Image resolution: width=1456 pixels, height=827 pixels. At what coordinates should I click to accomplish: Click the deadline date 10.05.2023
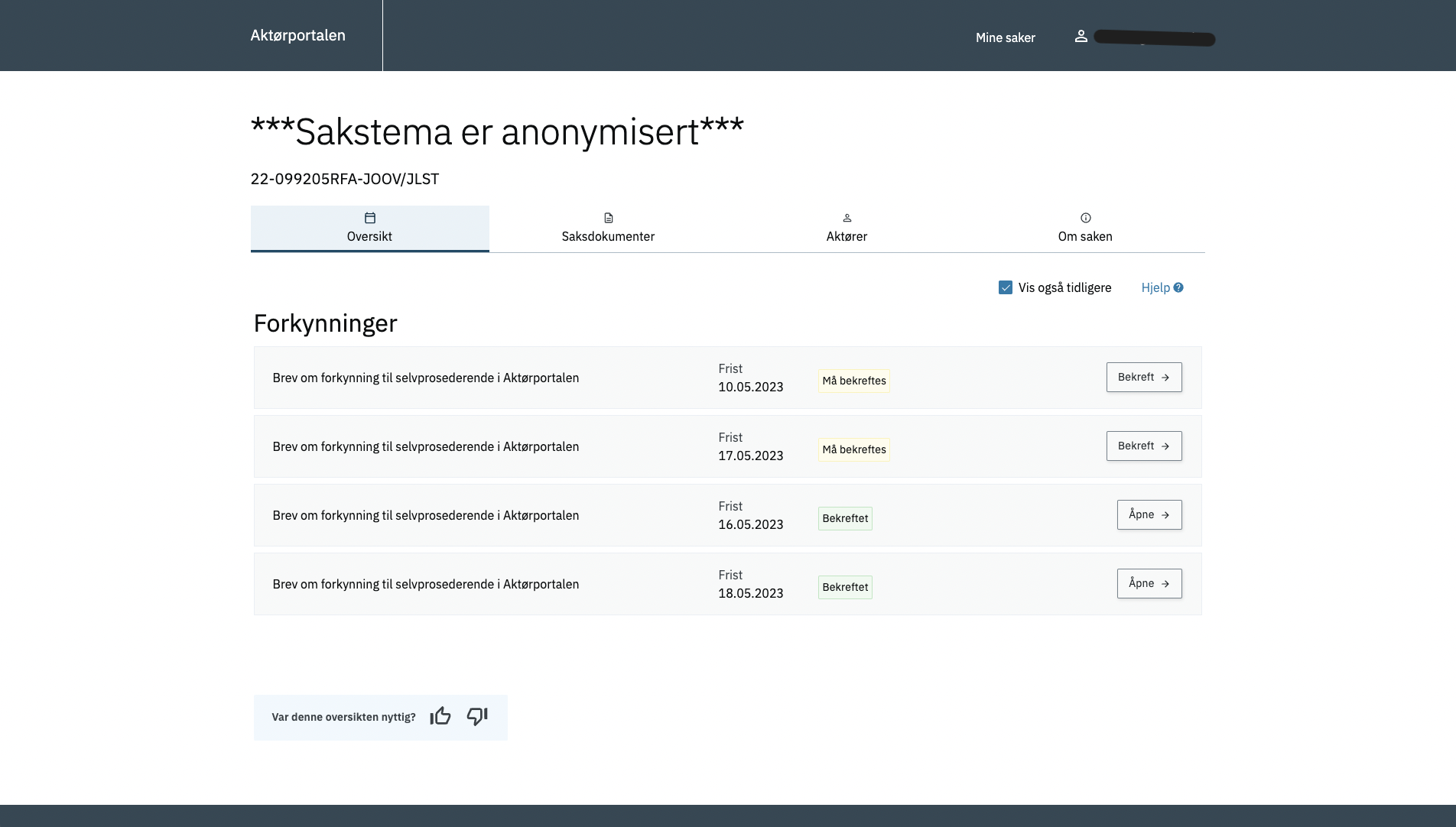coord(751,387)
